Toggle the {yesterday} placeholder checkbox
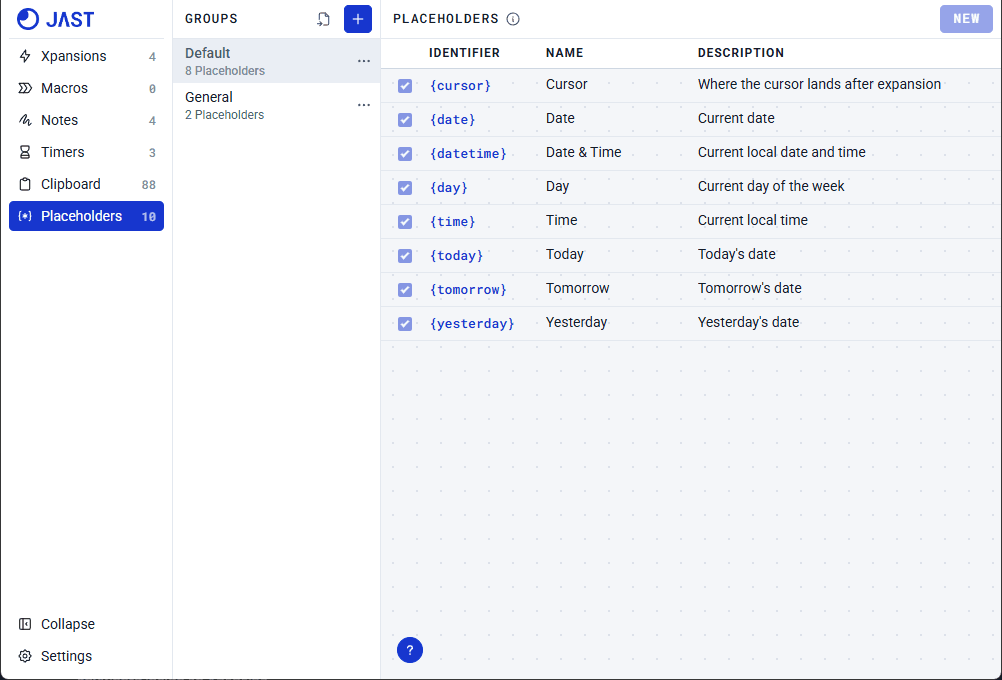The width and height of the screenshot is (1002, 680). pyautogui.click(x=405, y=323)
